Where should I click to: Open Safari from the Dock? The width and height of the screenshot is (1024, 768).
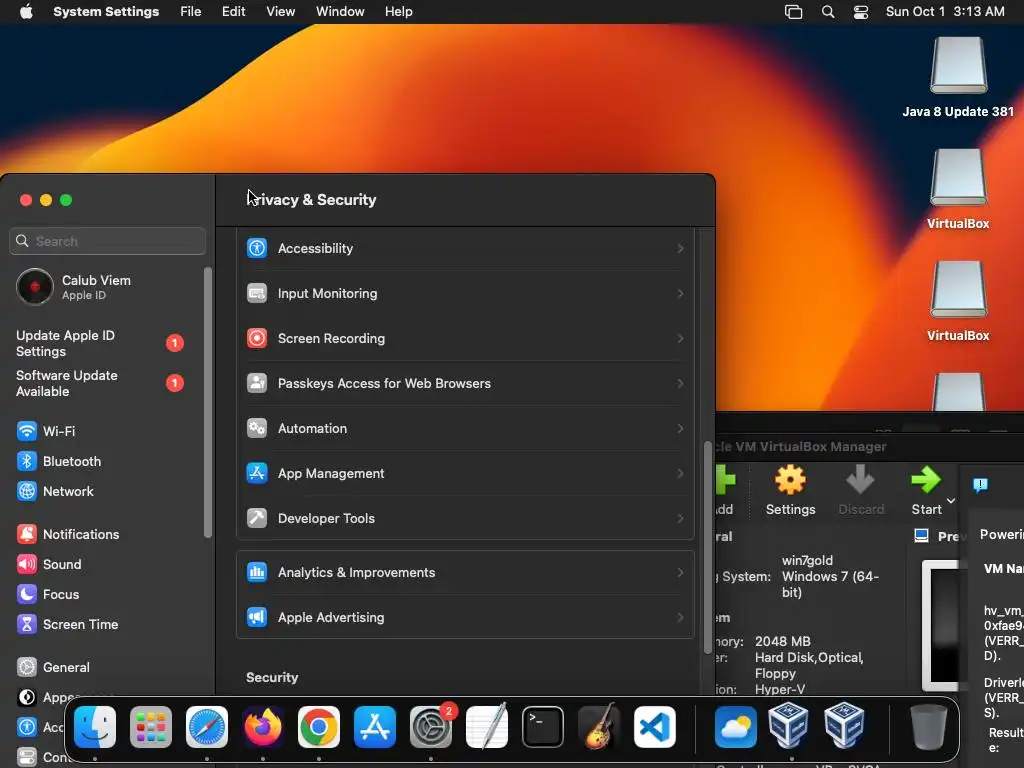pyautogui.click(x=207, y=727)
